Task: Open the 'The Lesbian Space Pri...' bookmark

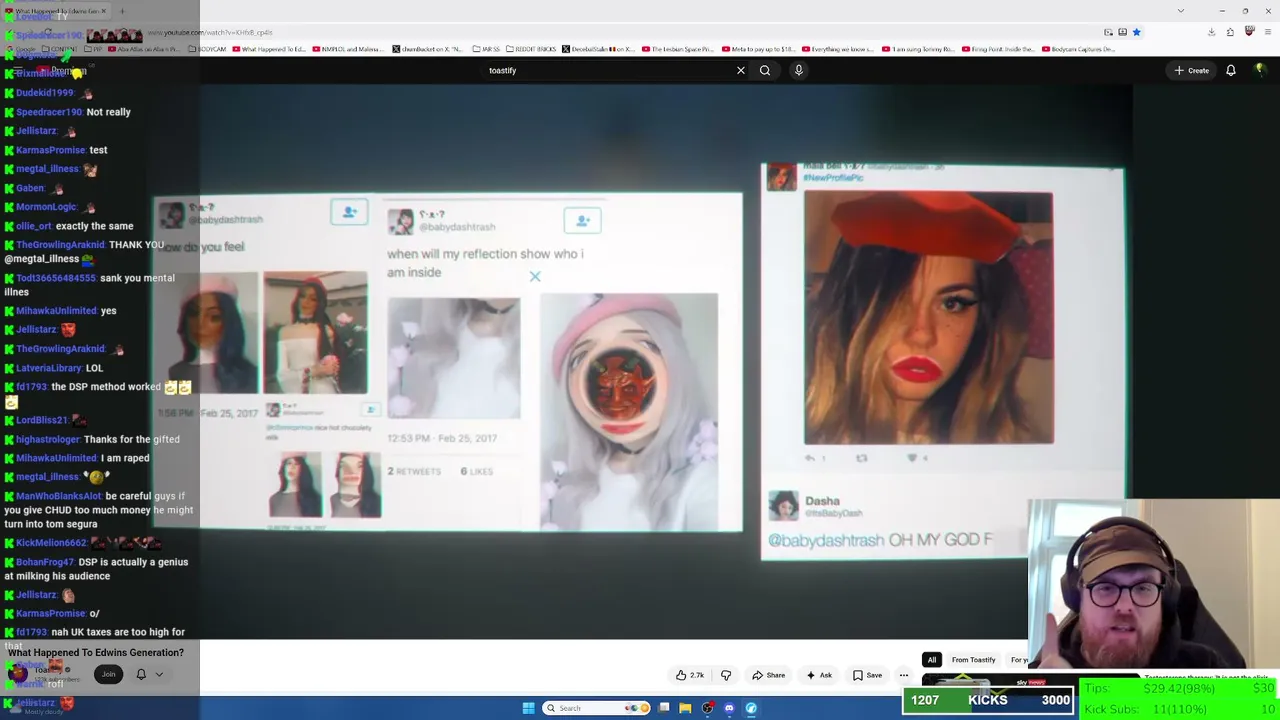Action: [677, 49]
